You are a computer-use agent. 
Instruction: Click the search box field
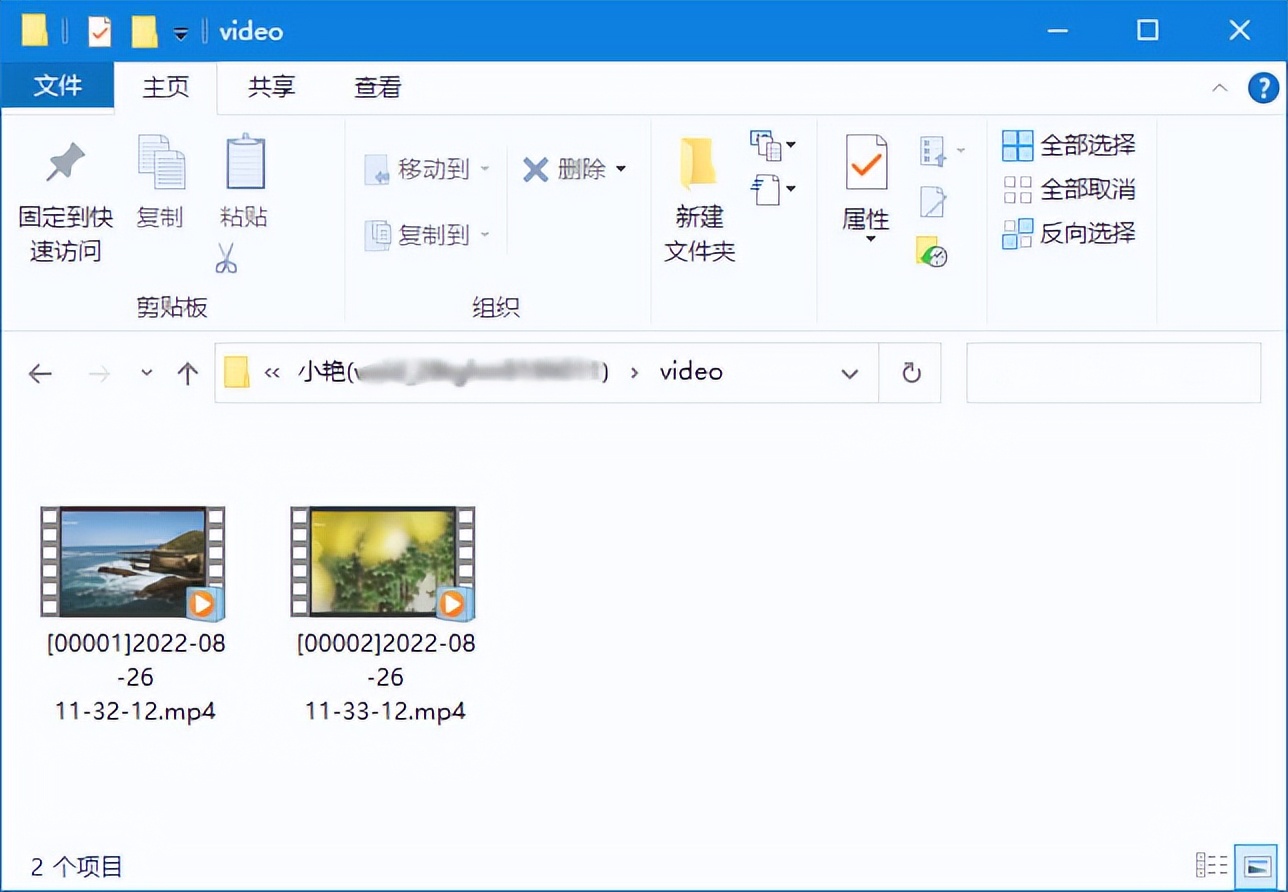coord(1113,373)
